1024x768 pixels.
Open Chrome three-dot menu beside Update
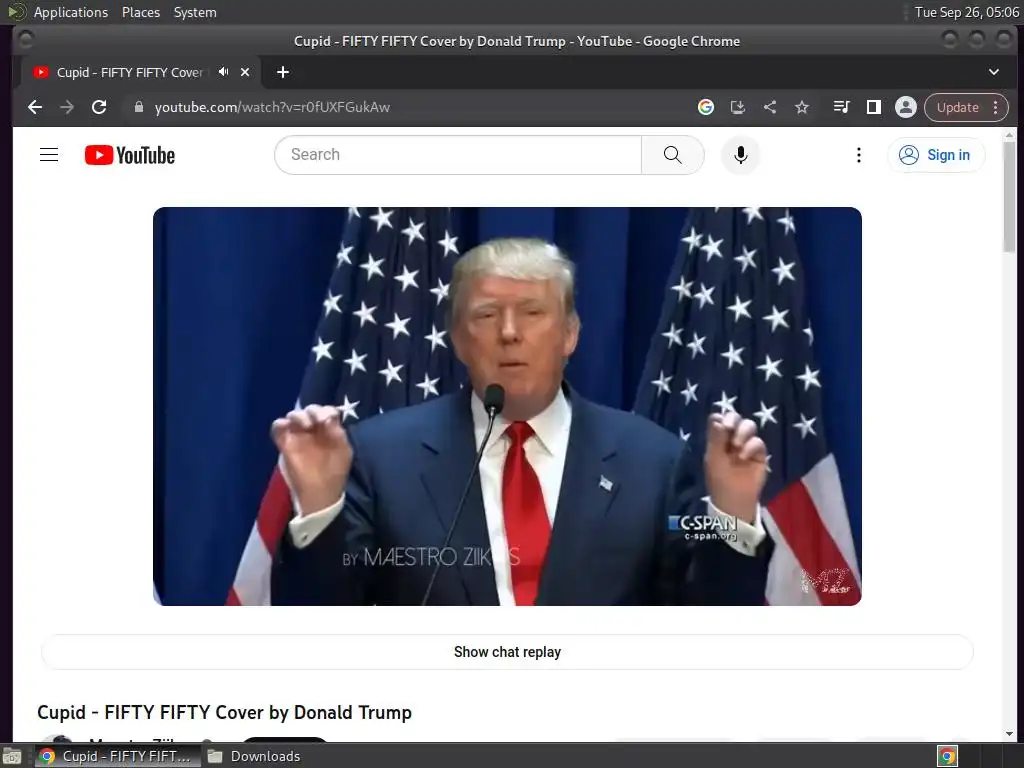[x=995, y=108]
